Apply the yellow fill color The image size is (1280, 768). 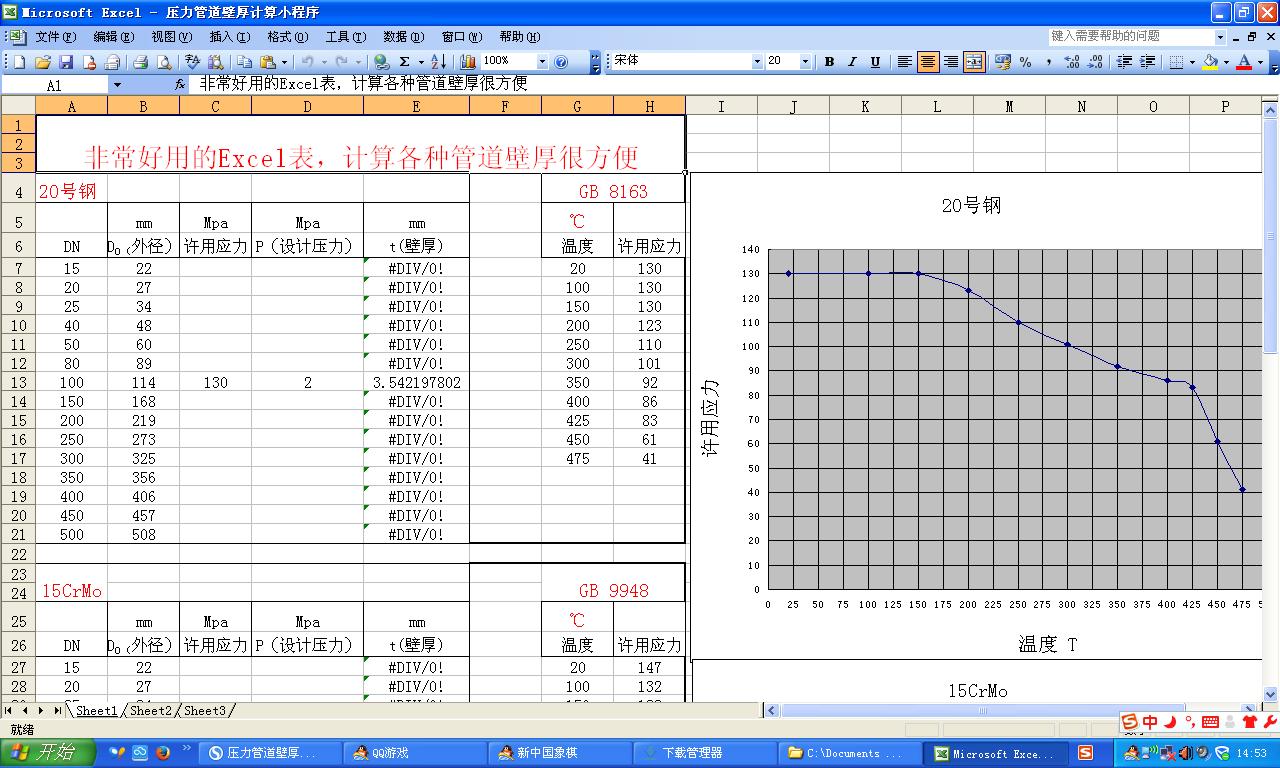tap(1210, 62)
